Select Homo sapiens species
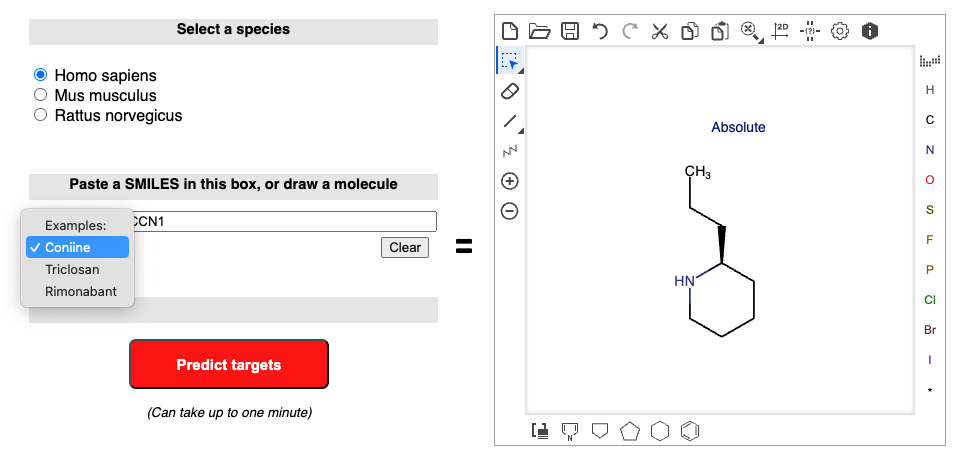The width and height of the screenshot is (970, 471). tap(41, 75)
